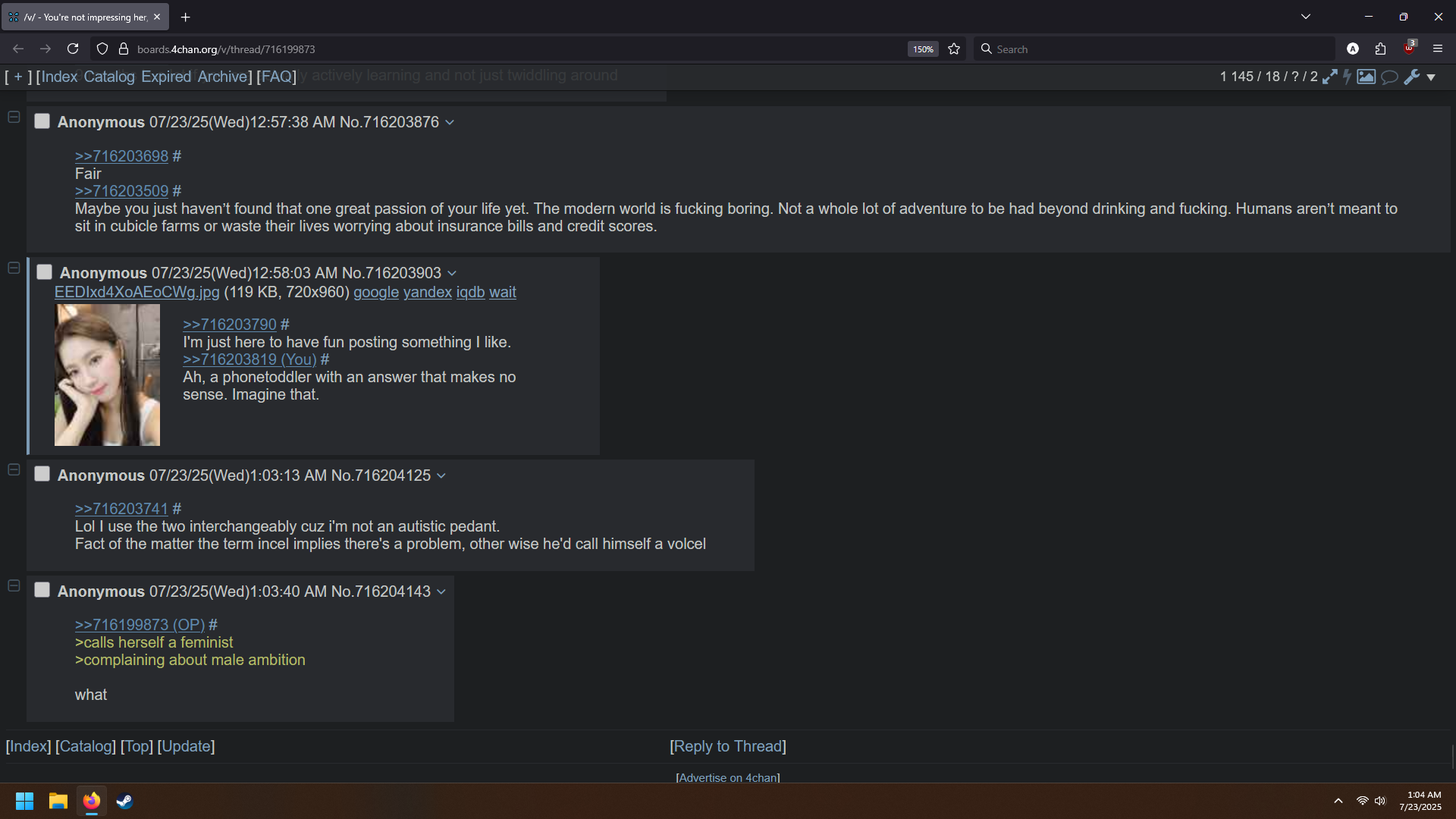Click the address bar URL
Screen dimensions: 1456x819
pos(226,49)
